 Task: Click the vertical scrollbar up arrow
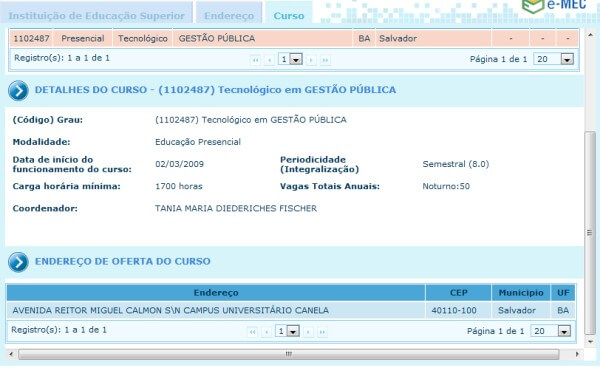click(x=590, y=35)
